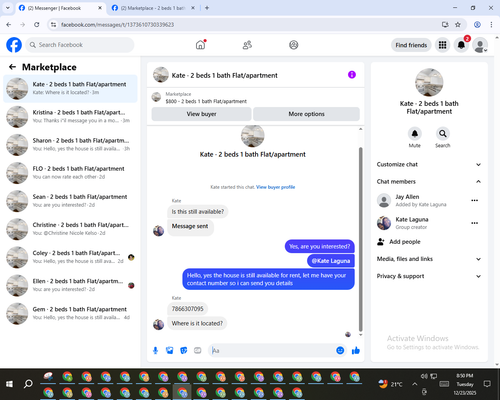Reload the page in Chrome
The width and height of the screenshot is (500, 400).
tap(37, 24)
